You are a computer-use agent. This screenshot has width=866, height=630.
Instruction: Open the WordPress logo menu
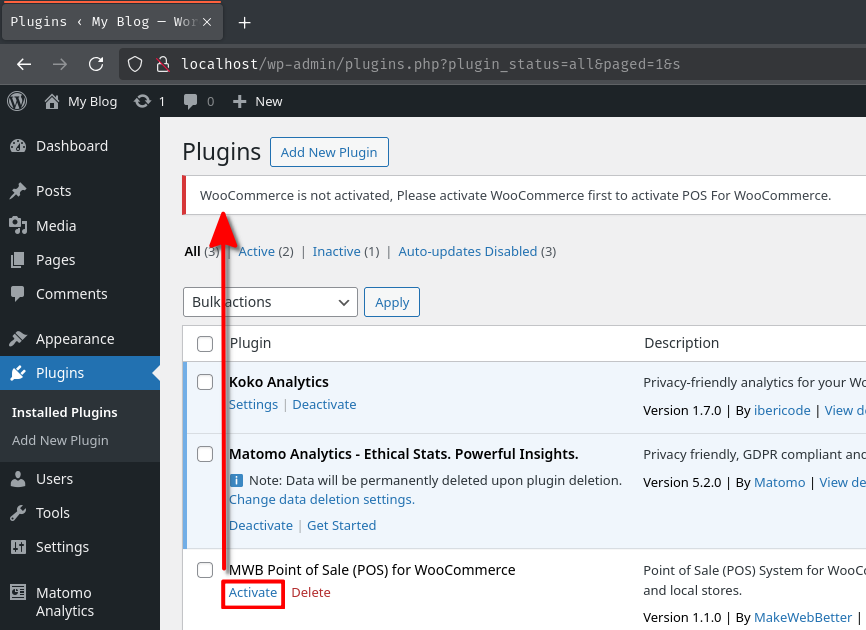point(17,101)
